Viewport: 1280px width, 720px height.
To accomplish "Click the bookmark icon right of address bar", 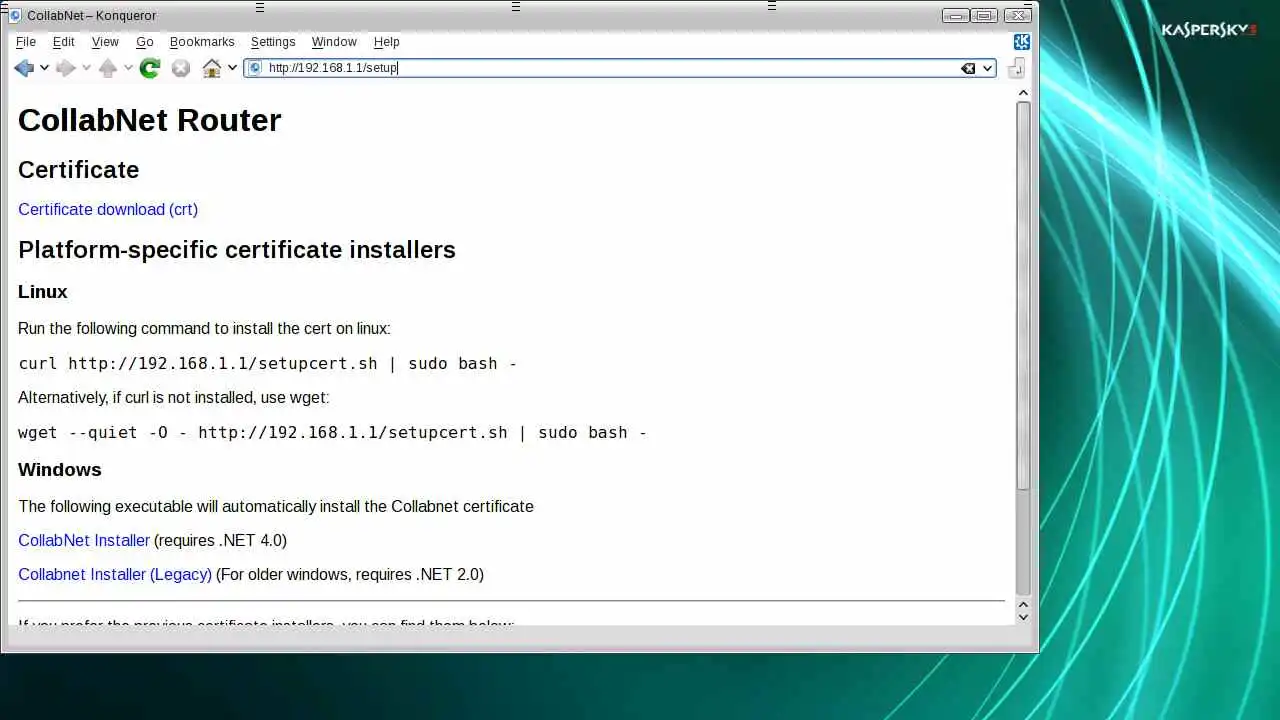I will click(x=1017, y=68).
